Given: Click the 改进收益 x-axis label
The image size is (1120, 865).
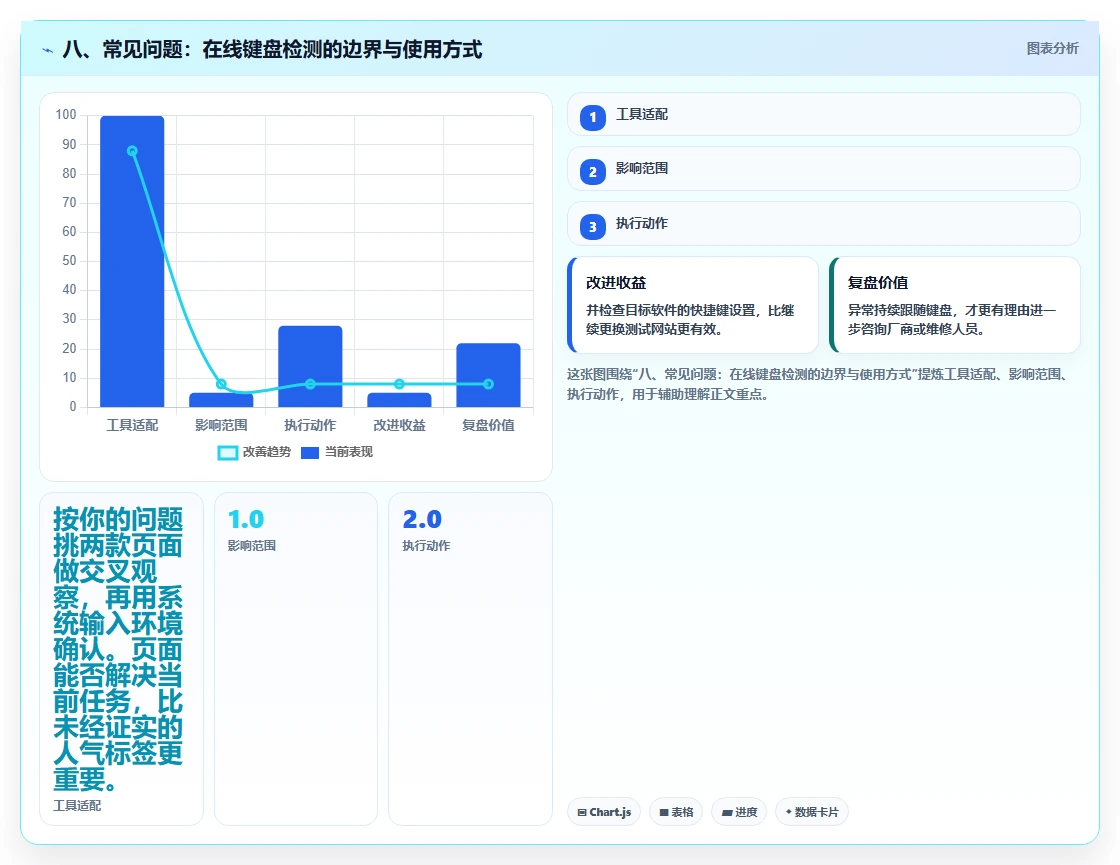Looking at the screenshot, I should coord(399,425).
